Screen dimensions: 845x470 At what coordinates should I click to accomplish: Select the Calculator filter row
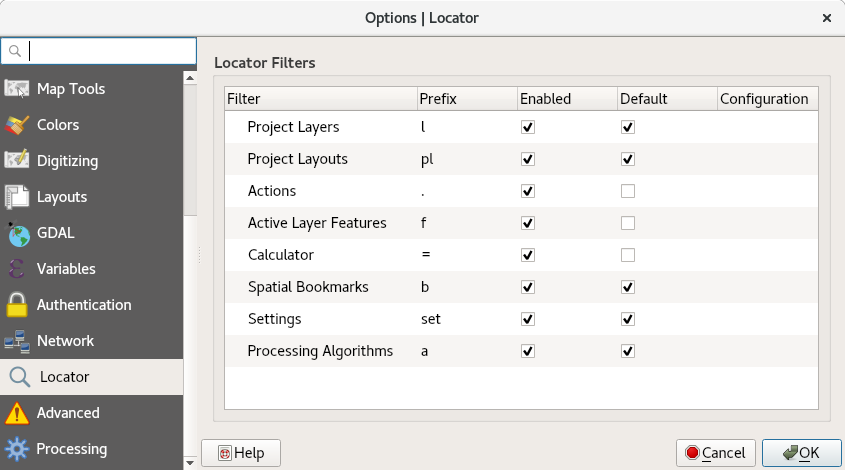[x=521, y=255]
